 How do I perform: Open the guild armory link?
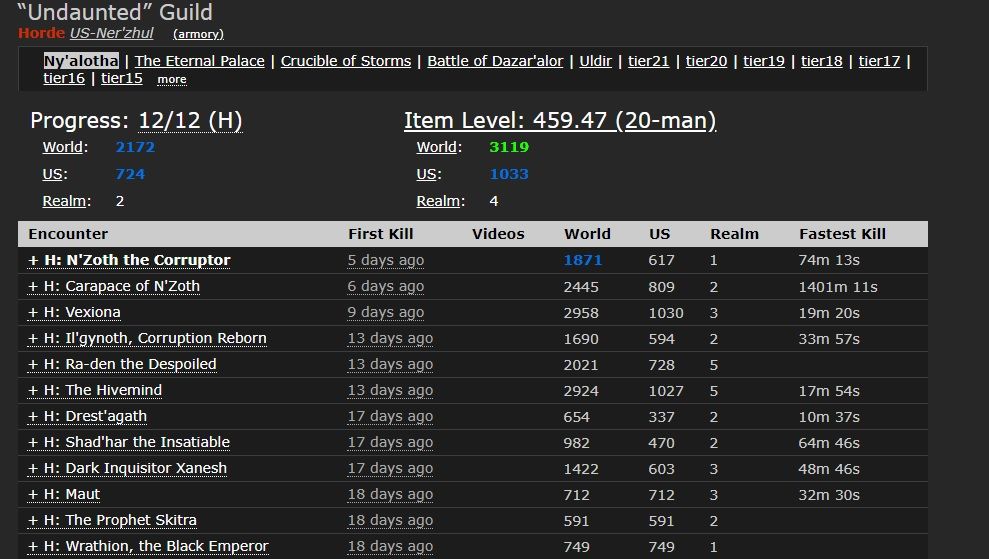[198, 34]
